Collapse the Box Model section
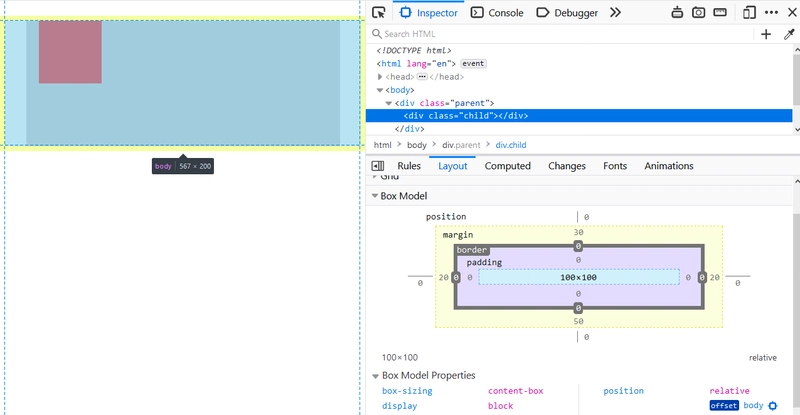The width and height of the screenshot is (800, 415). 376,197
